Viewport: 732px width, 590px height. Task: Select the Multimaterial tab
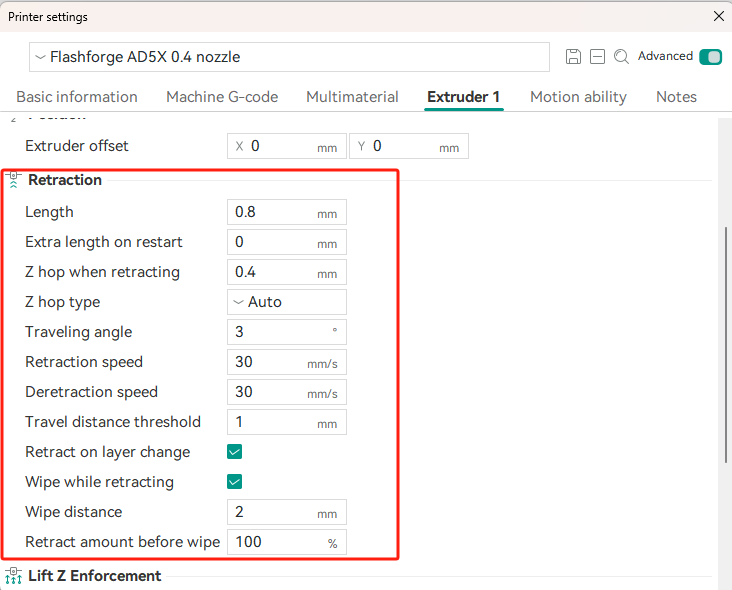coord(352,97)
